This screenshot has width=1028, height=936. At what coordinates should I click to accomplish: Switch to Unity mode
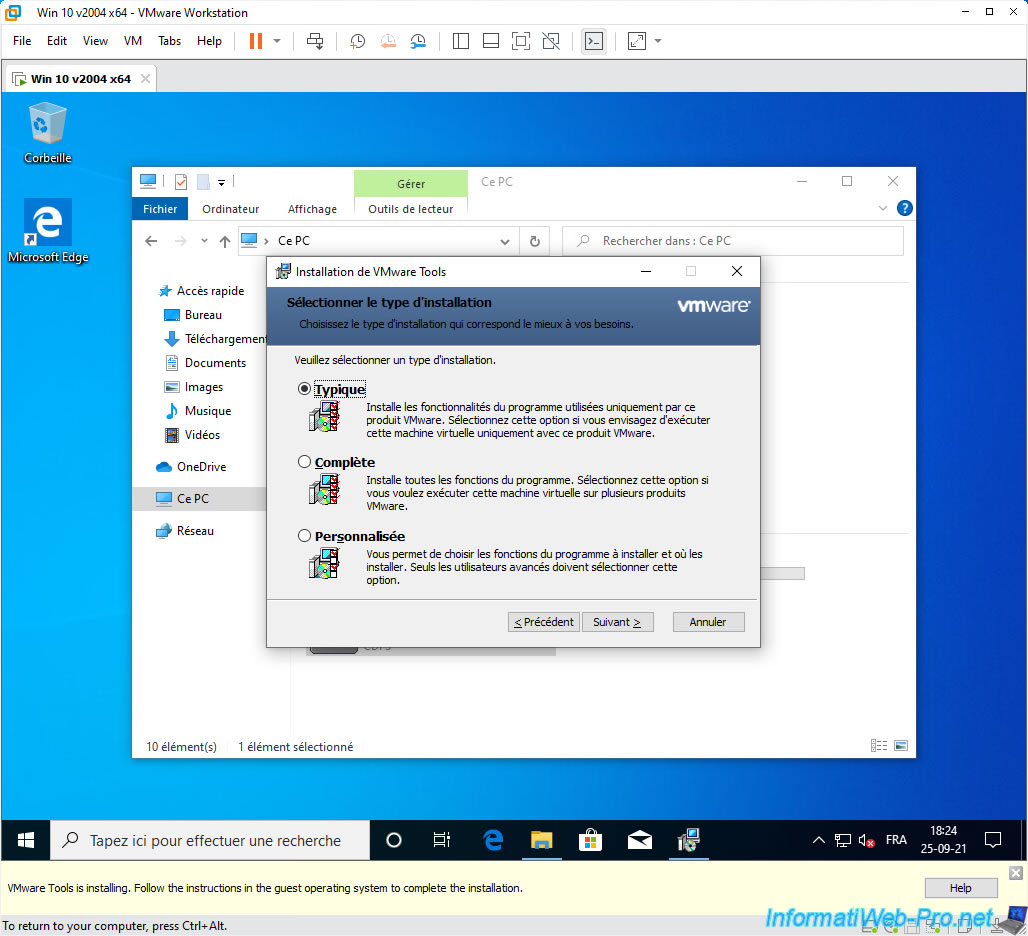pos(551,41)
